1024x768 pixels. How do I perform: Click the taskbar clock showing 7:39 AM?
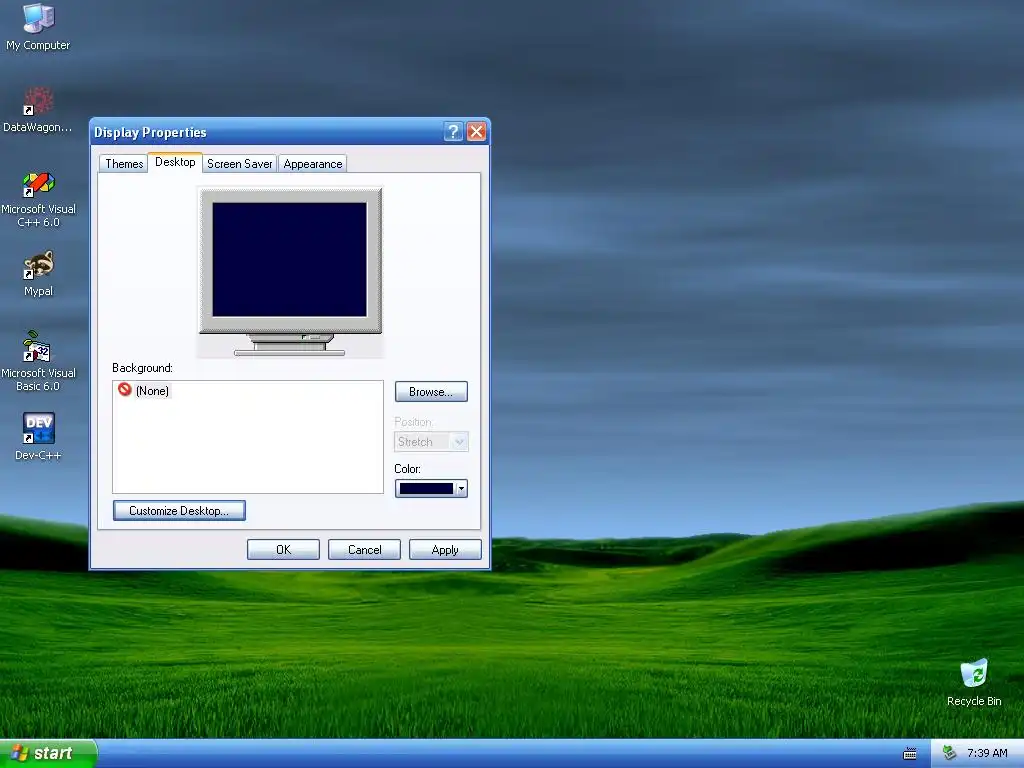tap(987, 754)
